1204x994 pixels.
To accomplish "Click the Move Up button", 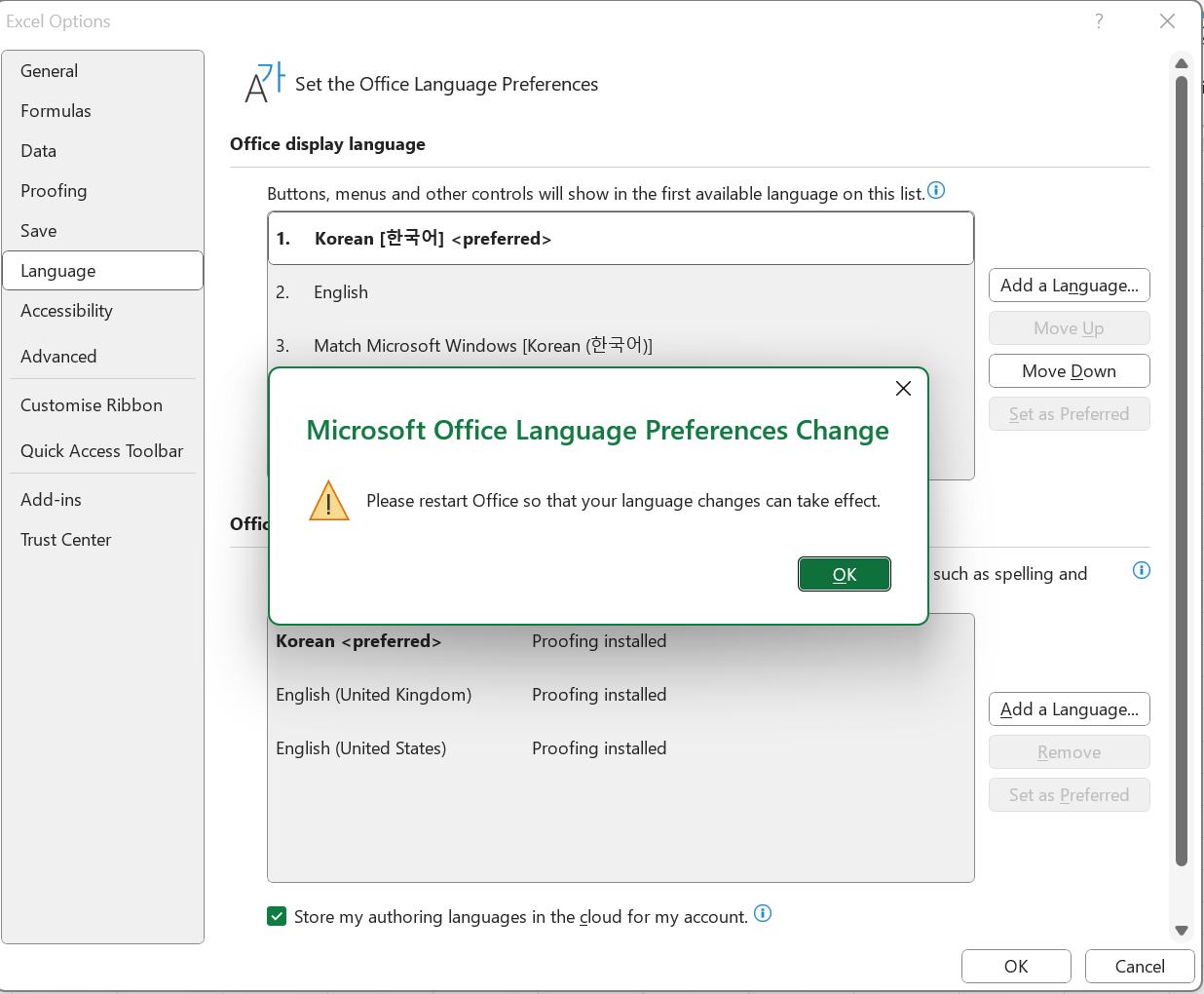I will pyautogui.click(x=1070, y=328).
